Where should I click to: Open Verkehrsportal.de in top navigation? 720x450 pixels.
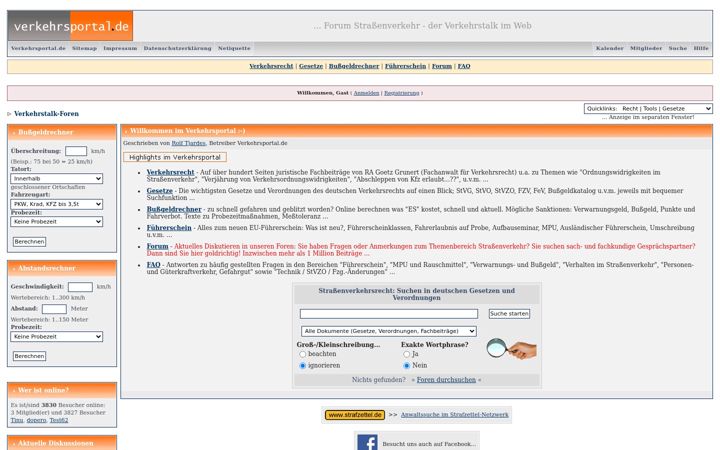[x=38, y=48]
